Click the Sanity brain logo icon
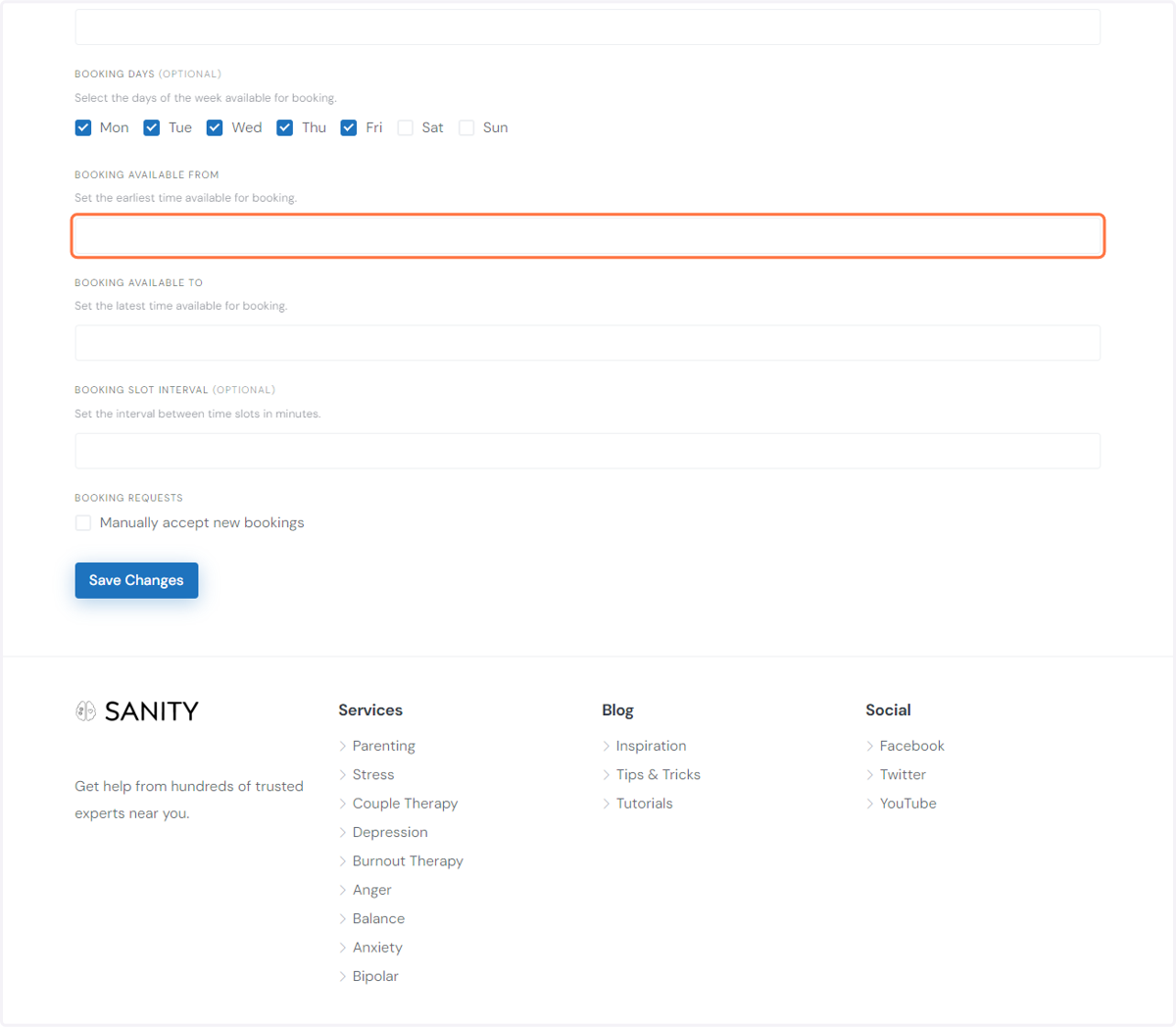This screenshot has width=1176, height=1027. [86, 710]
